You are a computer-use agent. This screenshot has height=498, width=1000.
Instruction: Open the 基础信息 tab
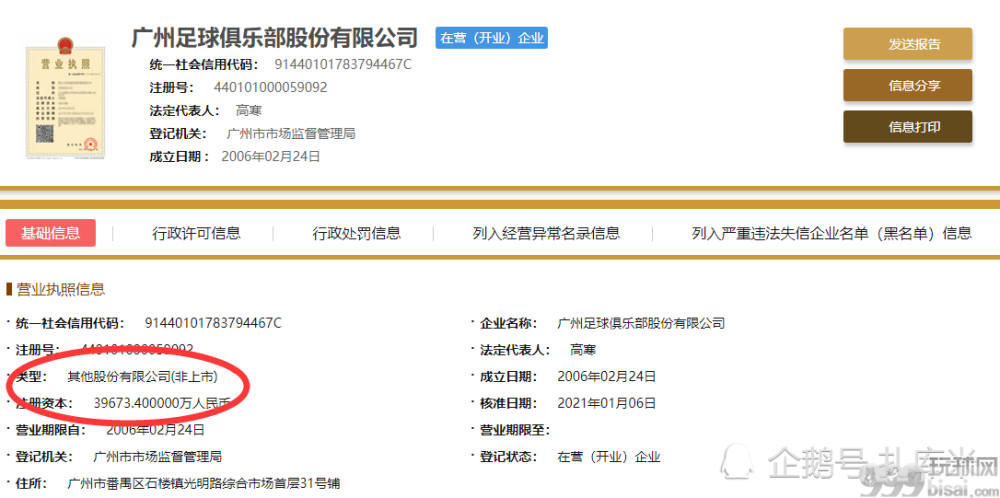pyautogui.click(x=50, y=233)
